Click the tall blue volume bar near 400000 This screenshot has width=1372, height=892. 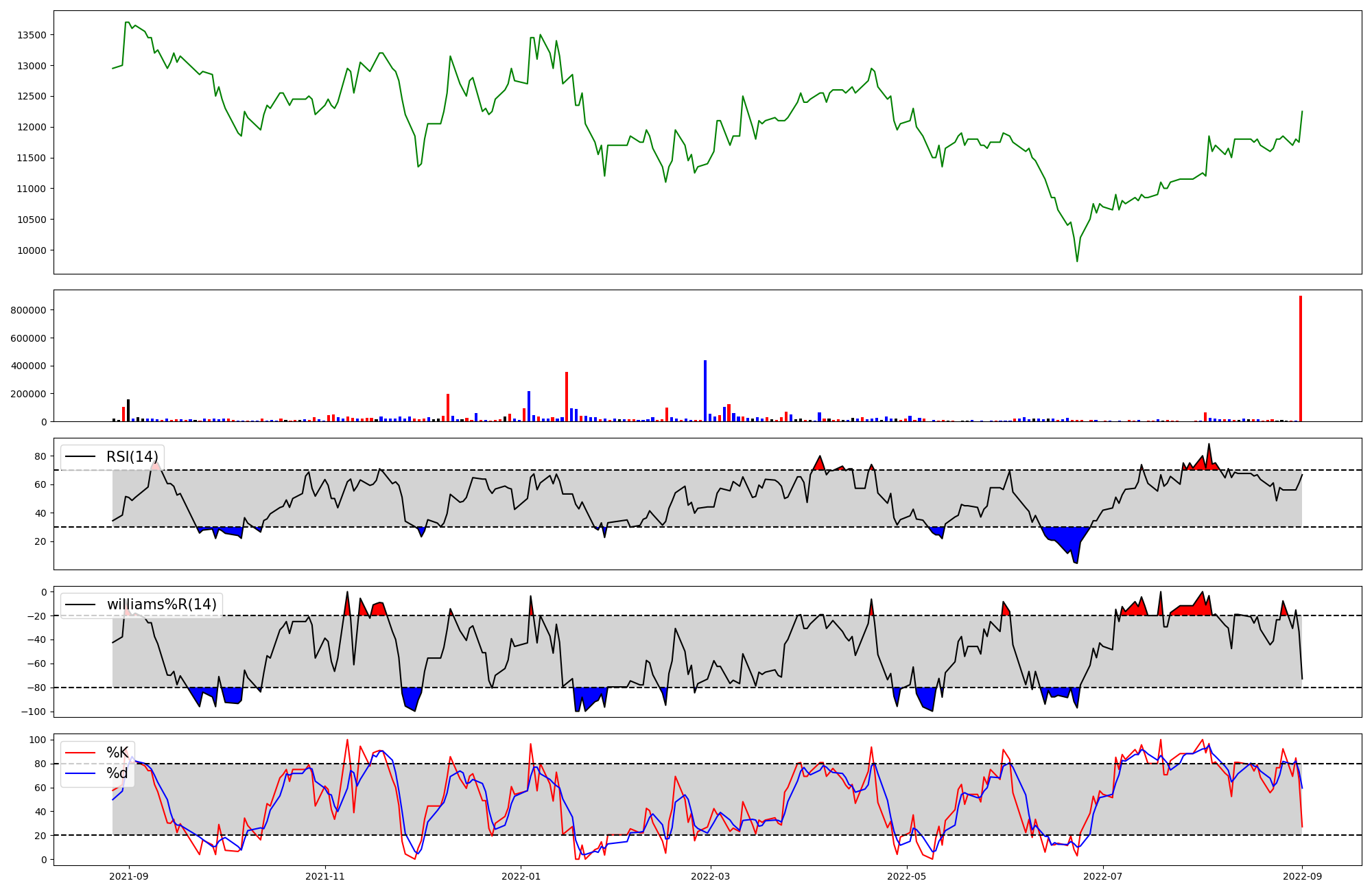(x=705, y=391)
